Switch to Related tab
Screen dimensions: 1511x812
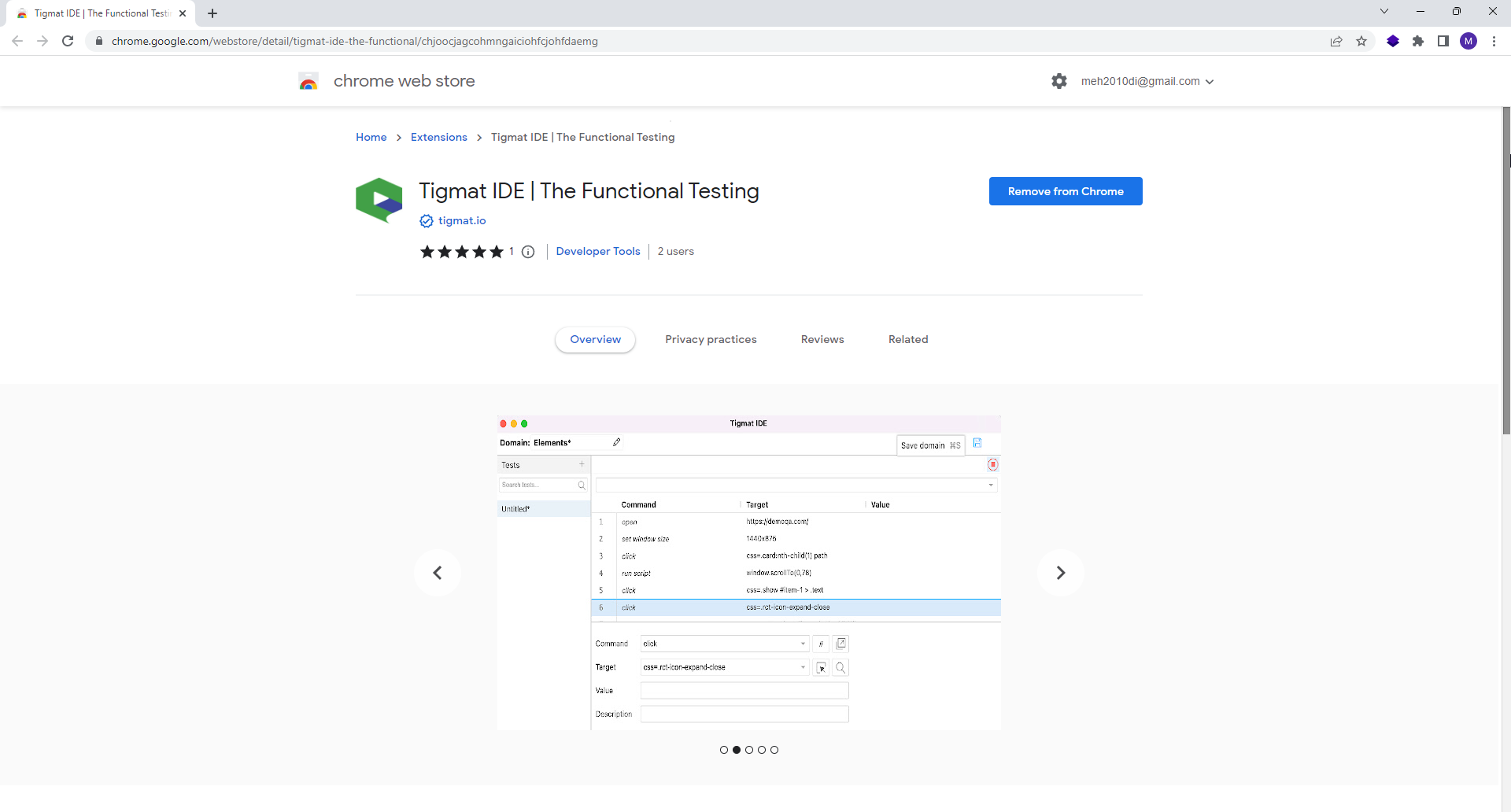[x=908, y=340]
